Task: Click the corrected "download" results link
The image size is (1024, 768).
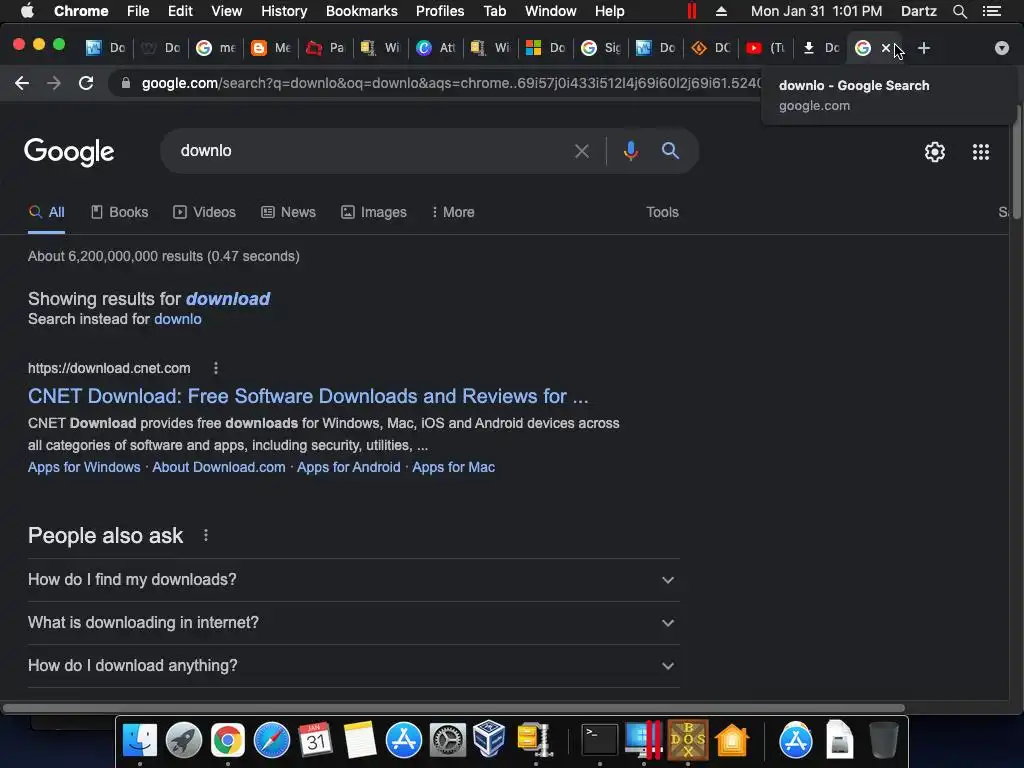Action: [x=228, y=299]
